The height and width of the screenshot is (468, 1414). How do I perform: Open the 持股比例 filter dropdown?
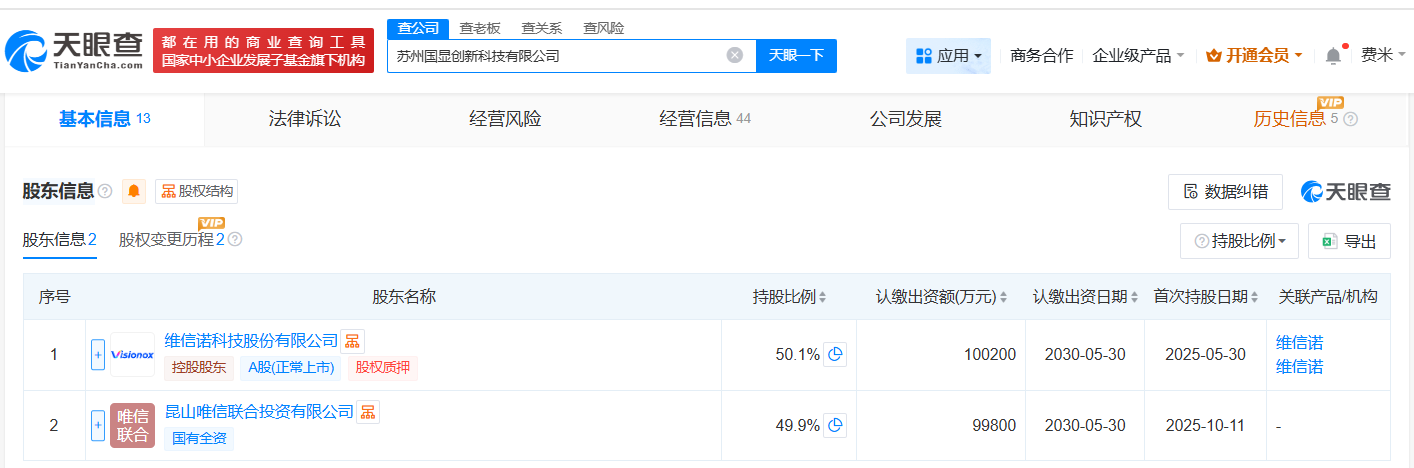1239,241
